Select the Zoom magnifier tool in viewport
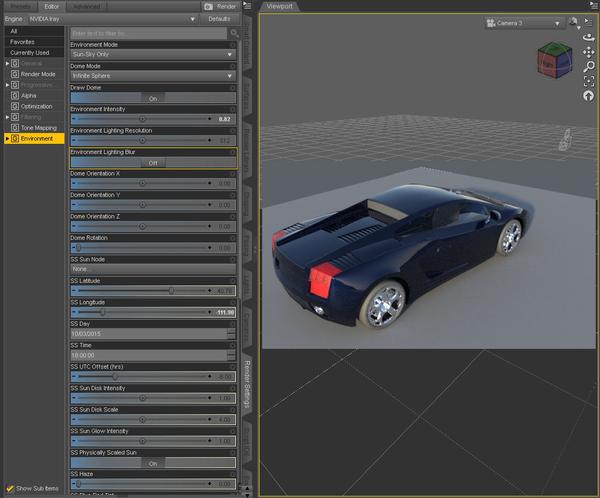Viewport: 600px width, 498px height. 589,66
